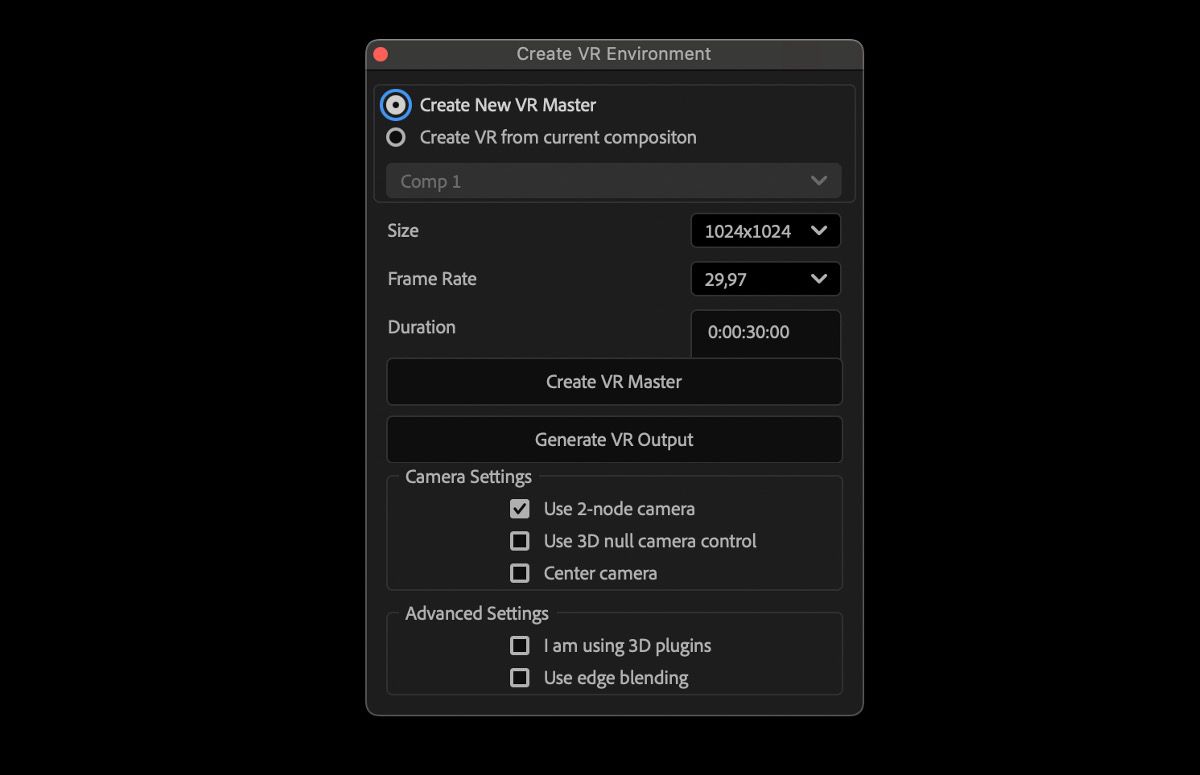Click the Duration field showing 0:00:30:00
This screenshot has width=1200, height=775.
pyautogui.click(x=765, y=332)
